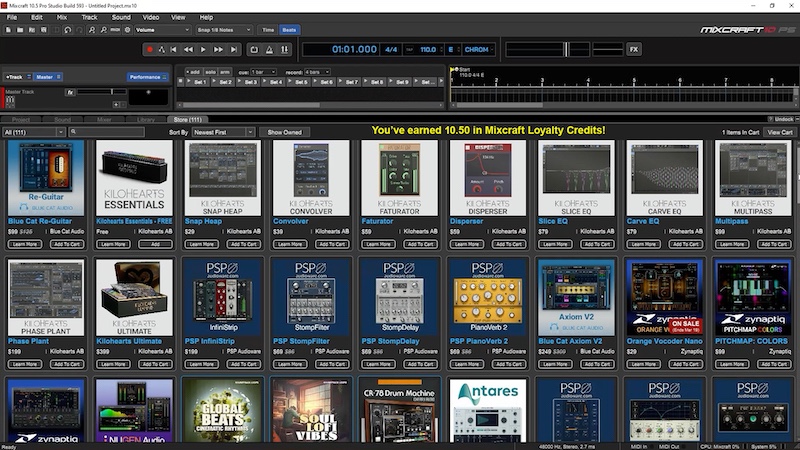Click the View Cart button
The width and height of the screenshot is (800, 450).
tap(779, 132)
